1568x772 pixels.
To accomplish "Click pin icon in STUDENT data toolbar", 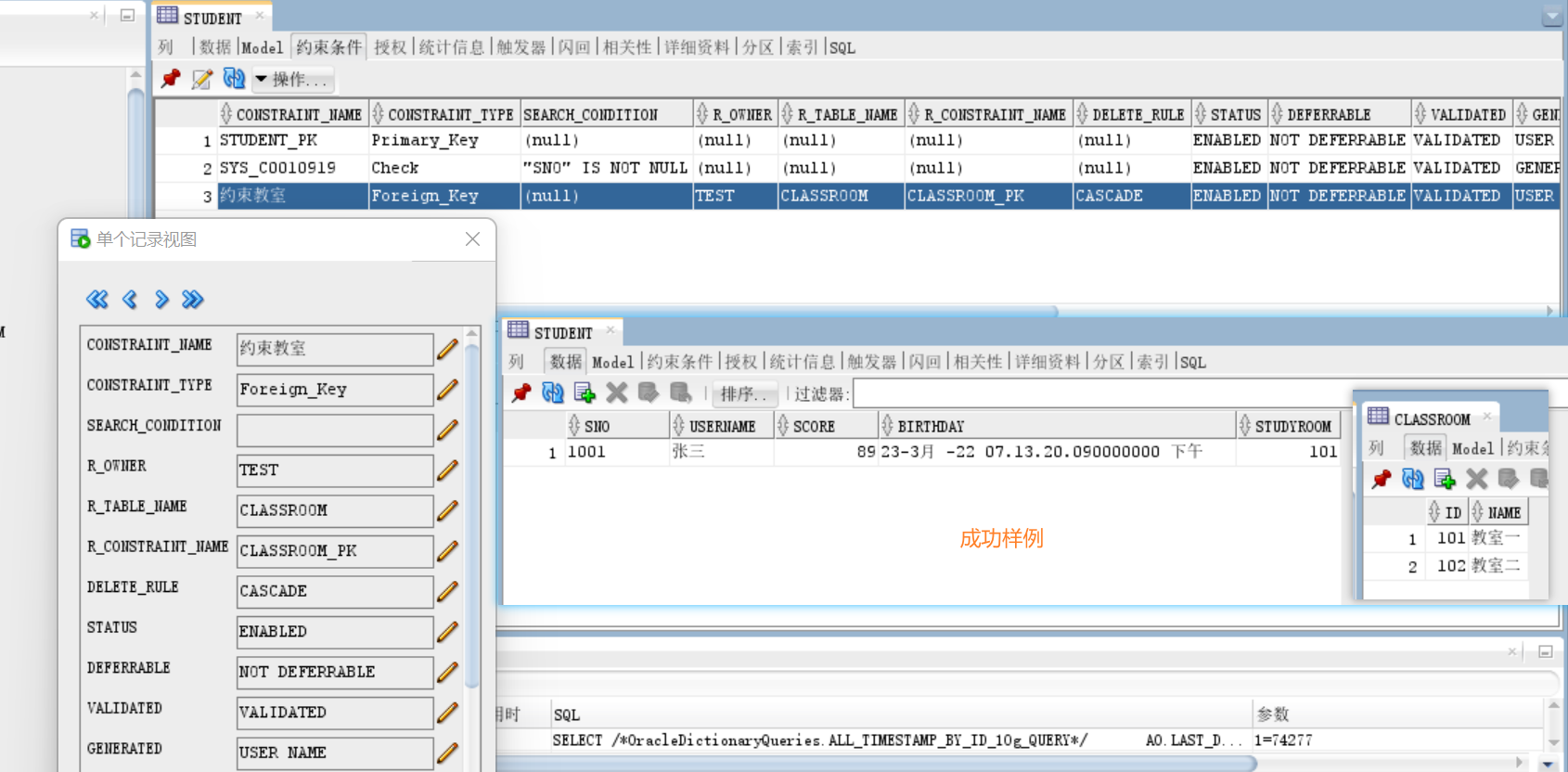I will point(521,393).
